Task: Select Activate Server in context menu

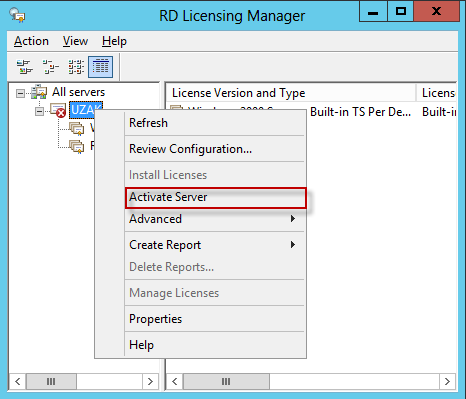Action: pos(215,197)
